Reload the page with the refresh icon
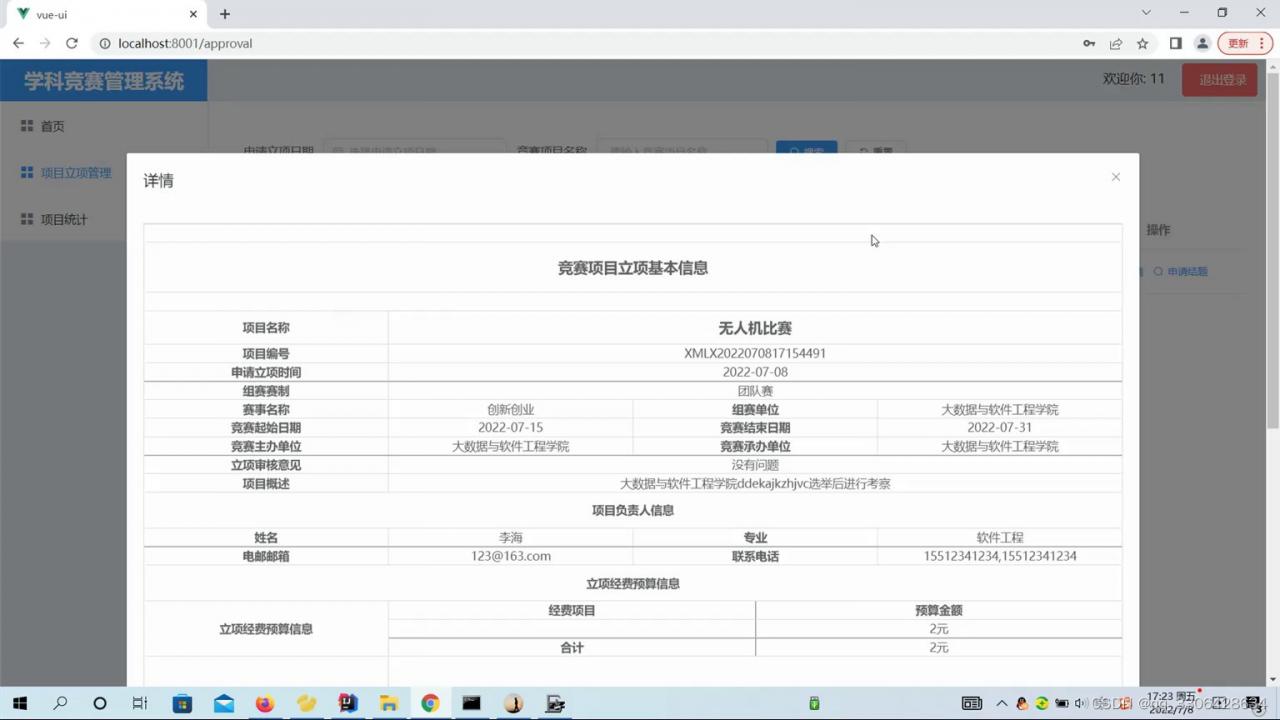 click(x=71, y=43)
